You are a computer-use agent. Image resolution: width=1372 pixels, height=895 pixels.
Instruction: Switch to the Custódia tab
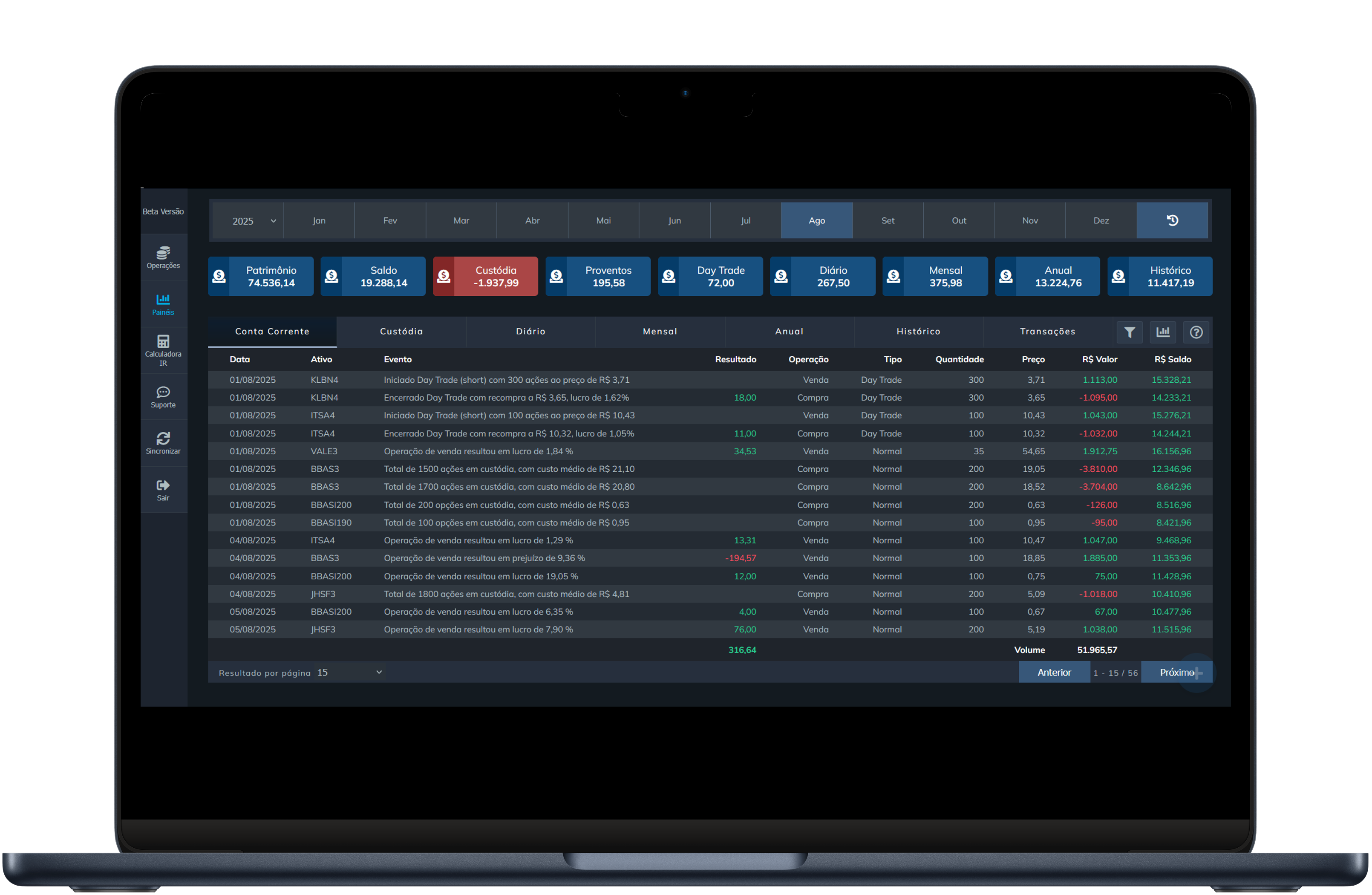(x=401, y=332)
